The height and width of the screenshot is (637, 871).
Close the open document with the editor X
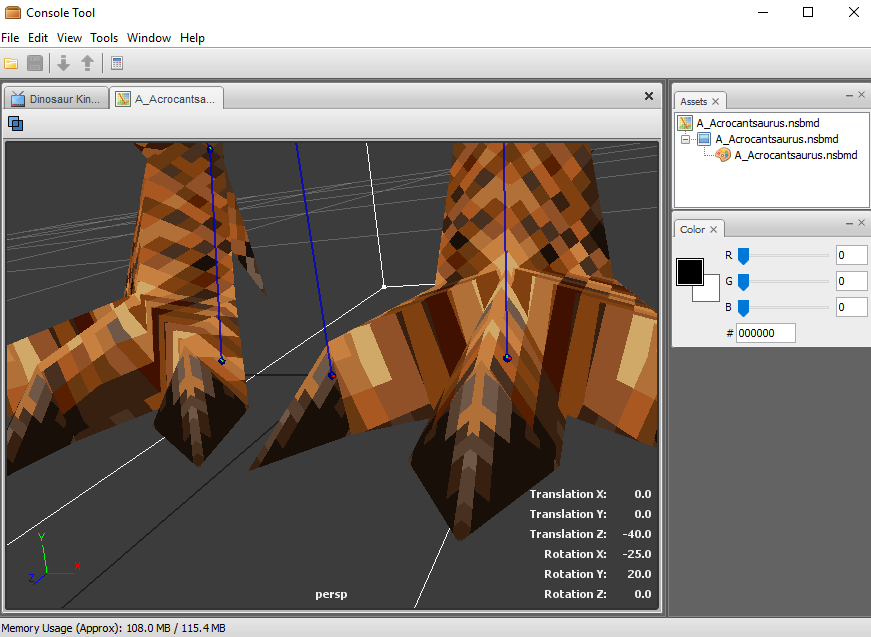click(x=649, y=96)
